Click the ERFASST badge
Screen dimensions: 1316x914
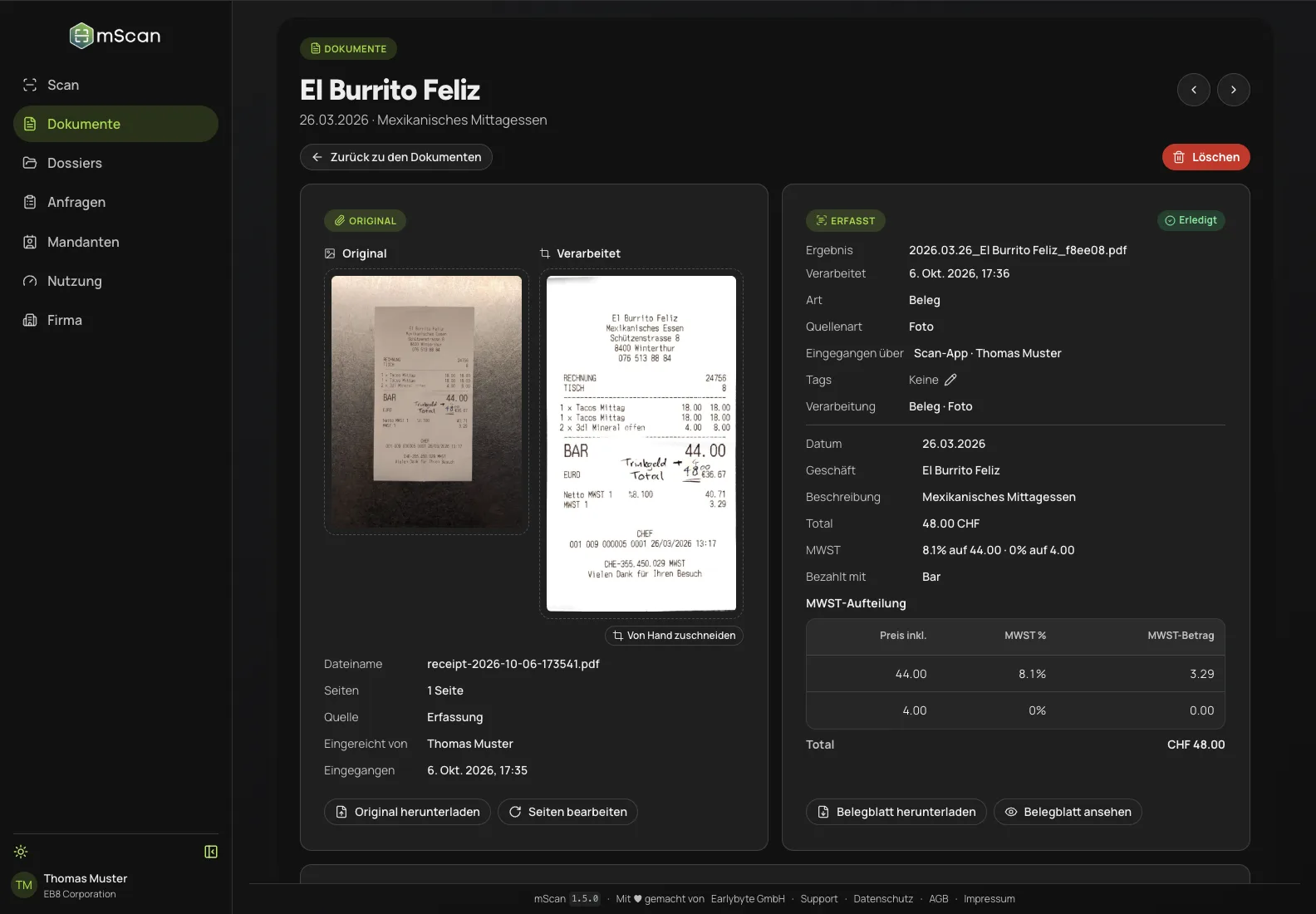846,221
